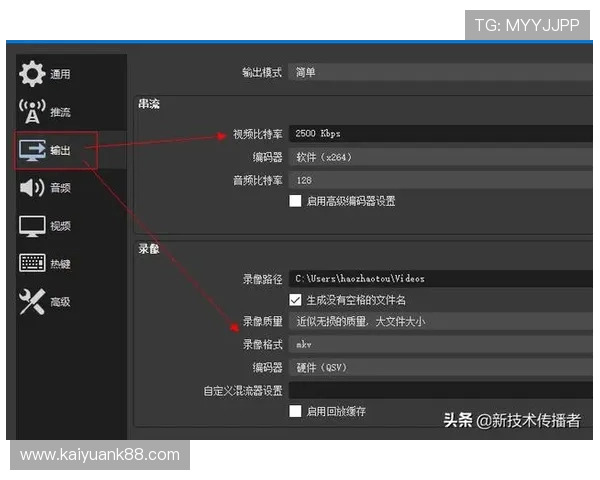Click the 输出模式 label
Screen dimensions: 600x480
pyautogui.click(x=262, y=72)
